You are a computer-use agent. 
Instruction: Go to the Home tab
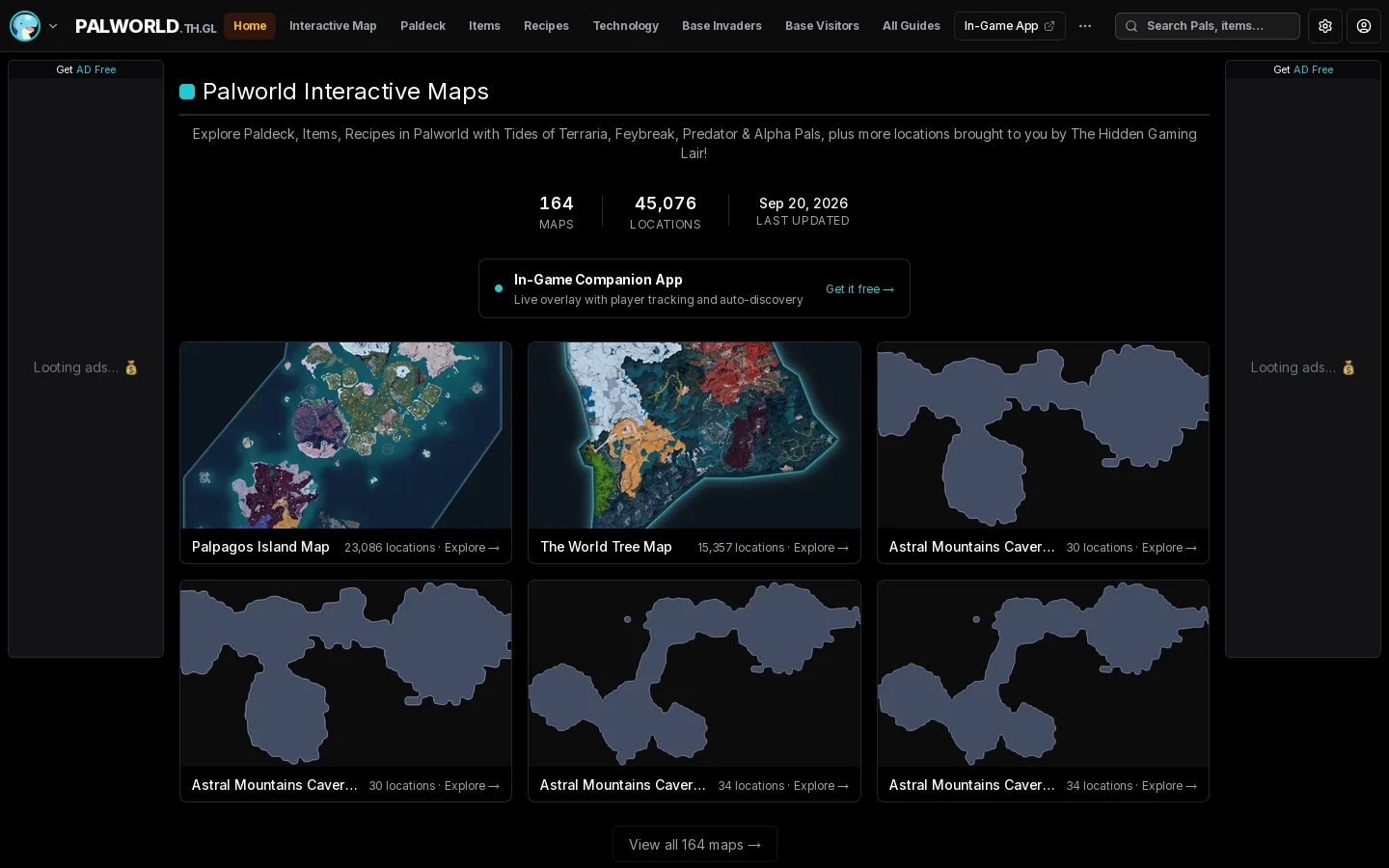pyautogui.click(x=250, y=26)
